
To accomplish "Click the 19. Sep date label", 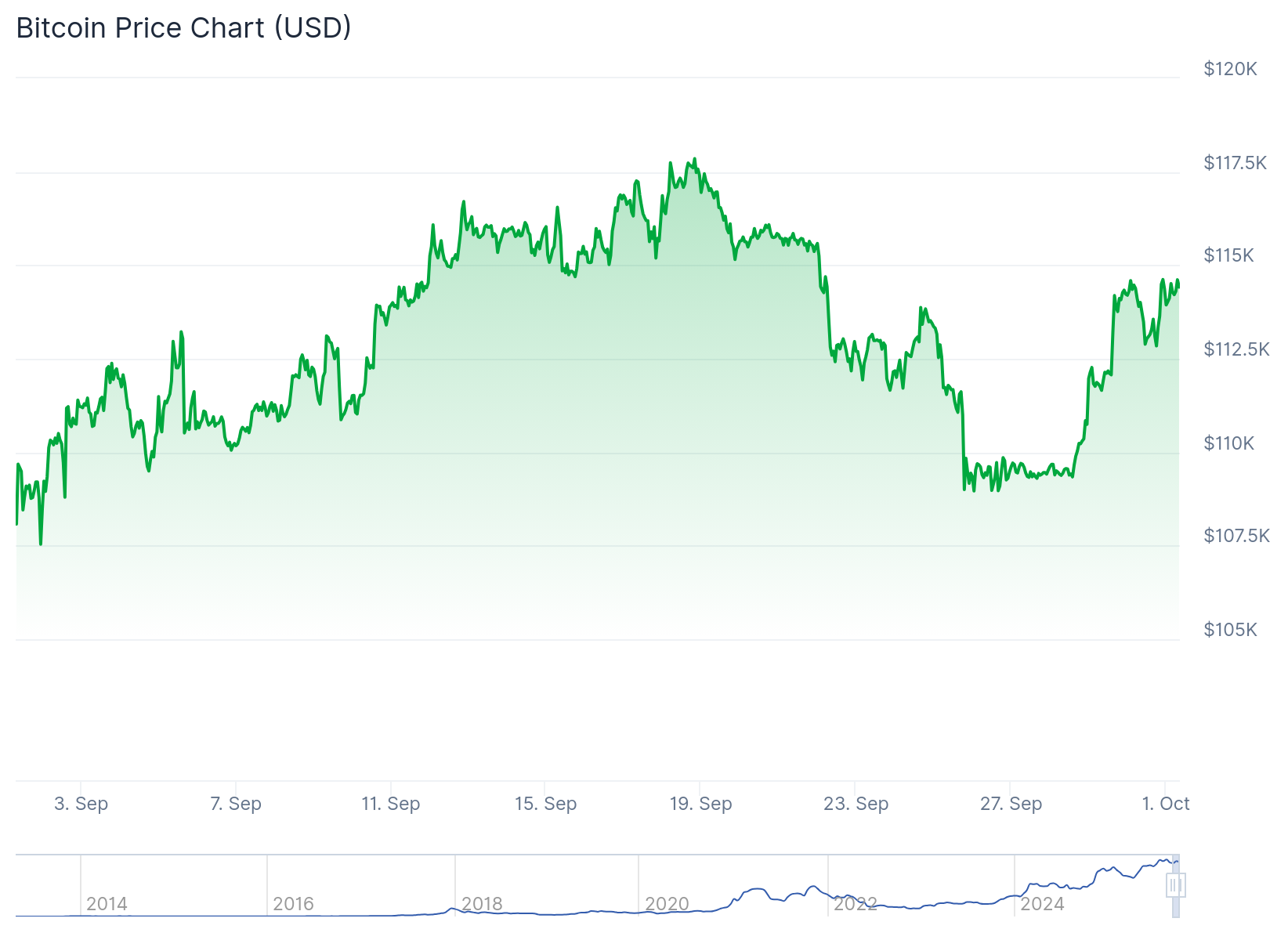I will click(700, 804).
